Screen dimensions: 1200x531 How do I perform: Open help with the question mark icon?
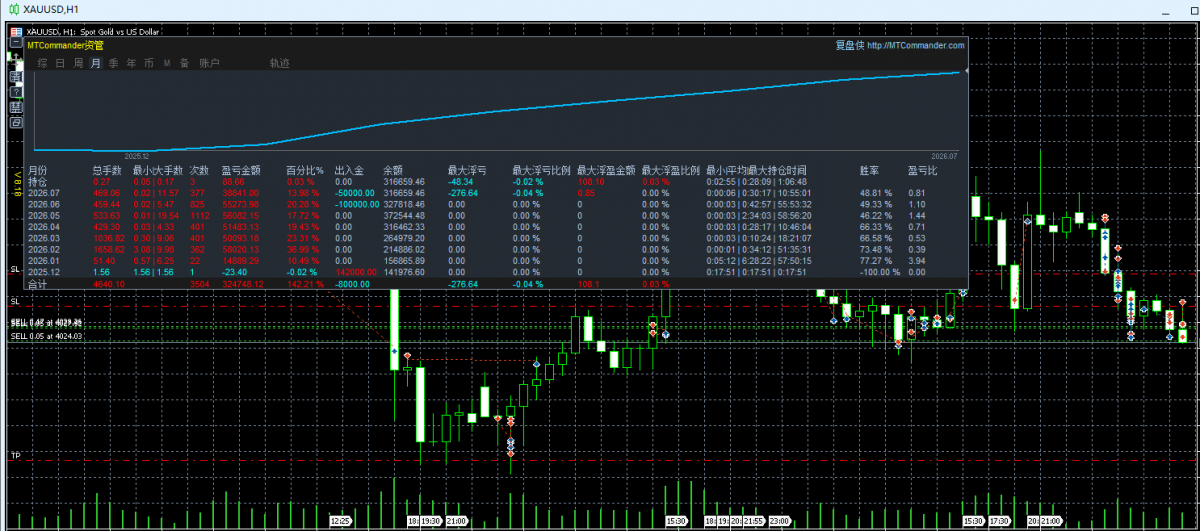(16, 92)
